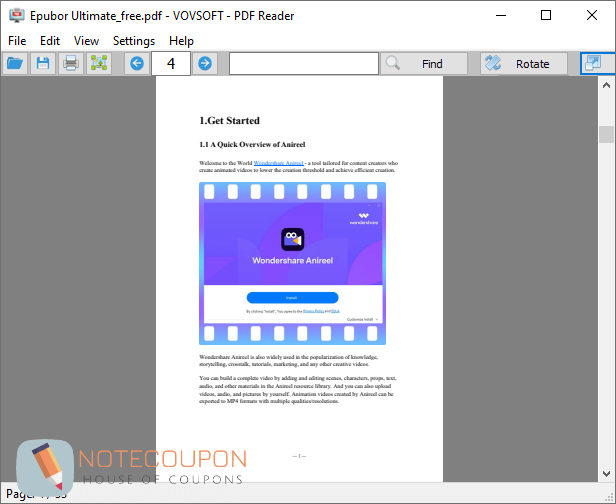
Task: Click the fit-to-page zoom icon
Action: (x=99, y=63)
